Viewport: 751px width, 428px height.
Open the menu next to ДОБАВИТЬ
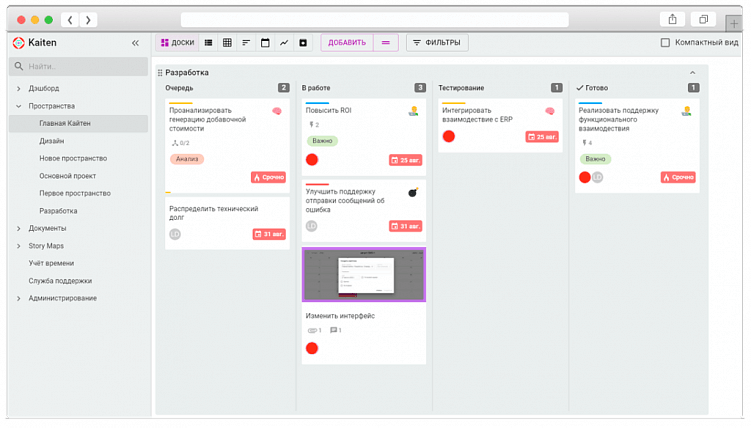386,43
